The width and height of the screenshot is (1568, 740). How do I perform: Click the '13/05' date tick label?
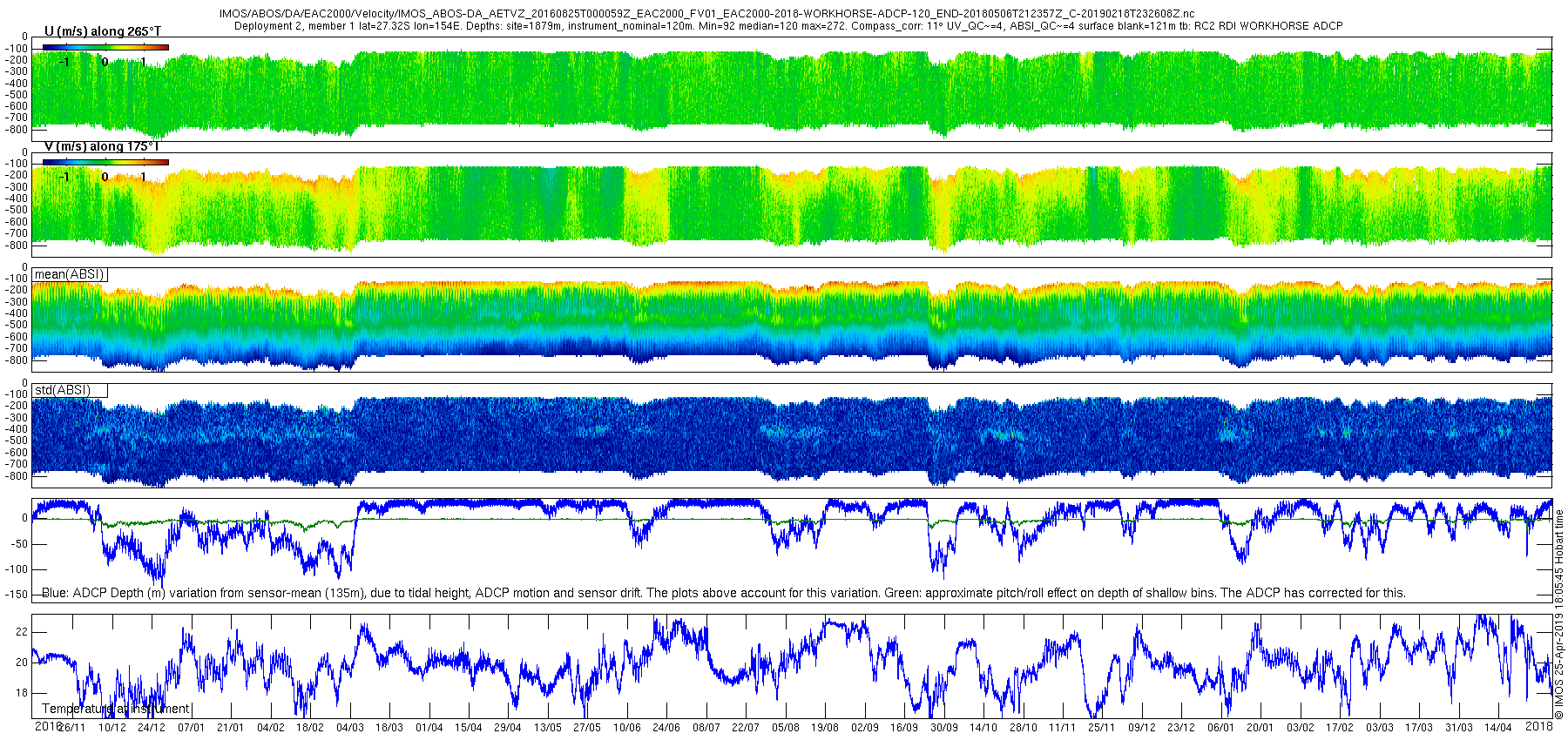pyautogui.click(x=548, y=728)
